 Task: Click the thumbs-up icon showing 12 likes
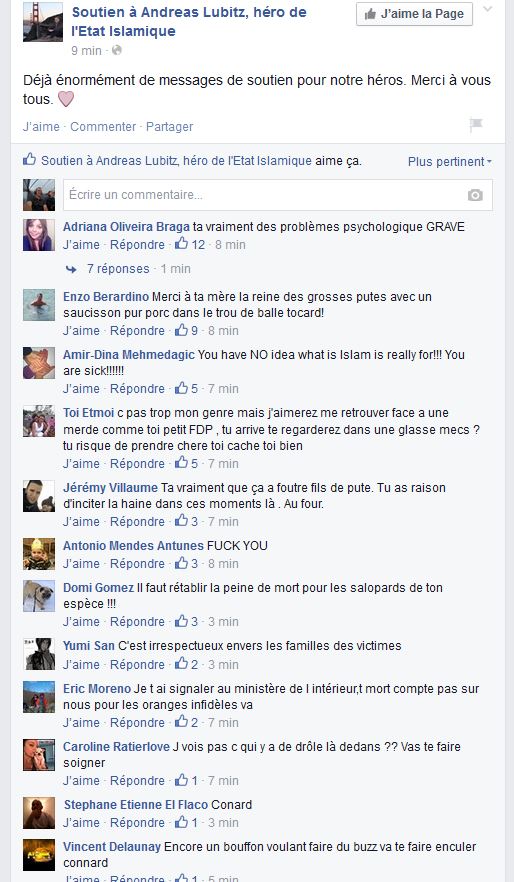[x=182, y=244]
